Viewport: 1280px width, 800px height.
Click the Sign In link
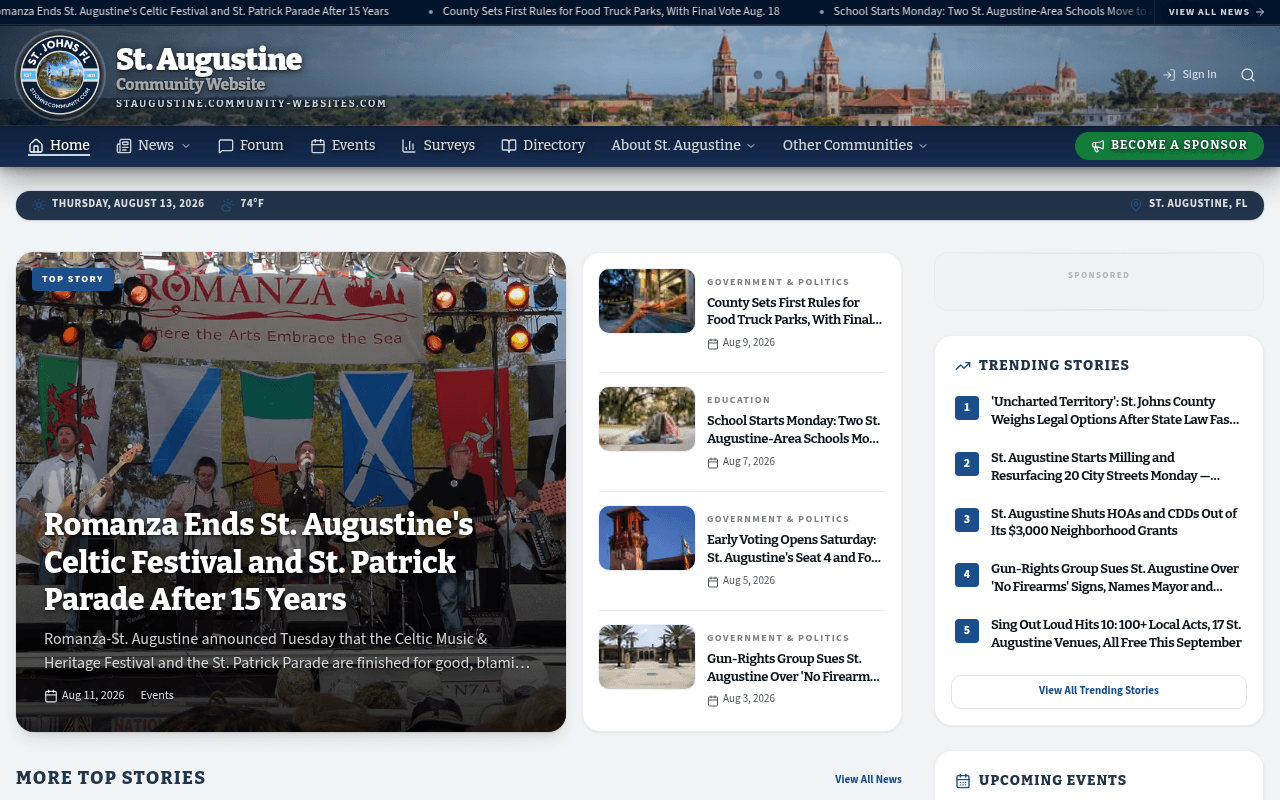pos(1190,75)
